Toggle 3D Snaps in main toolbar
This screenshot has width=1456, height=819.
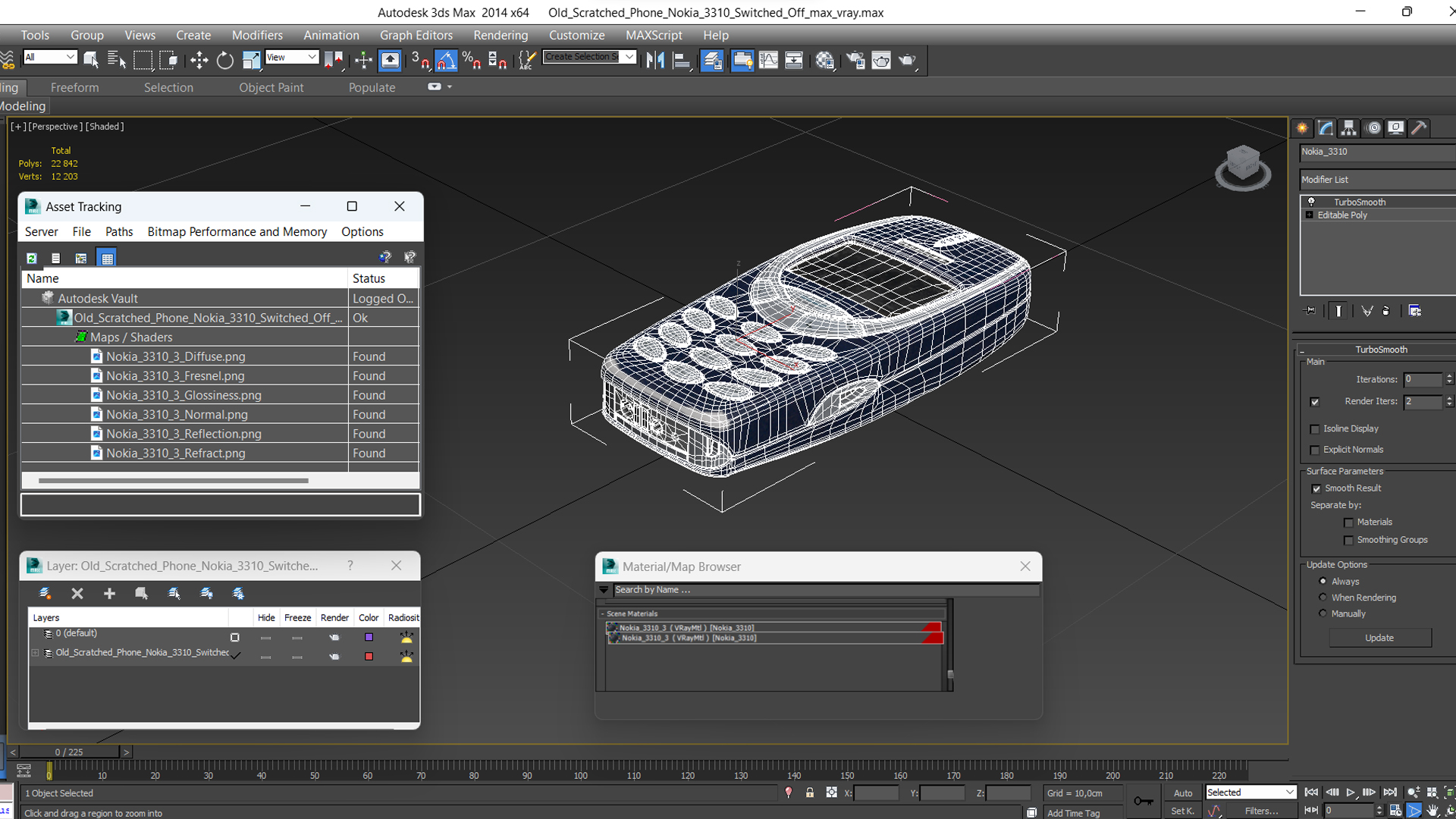coord(420,60)
